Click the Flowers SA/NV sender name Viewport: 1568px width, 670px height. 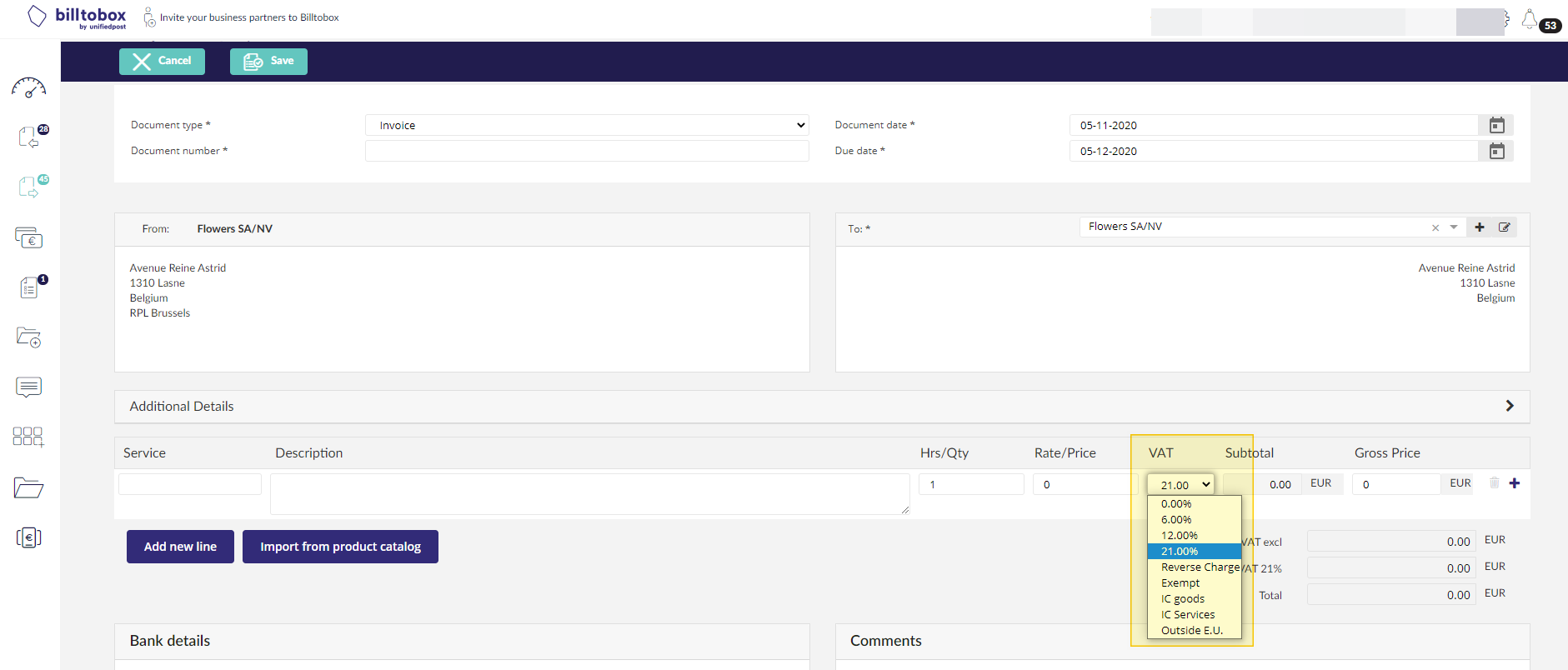coord(235,229)
